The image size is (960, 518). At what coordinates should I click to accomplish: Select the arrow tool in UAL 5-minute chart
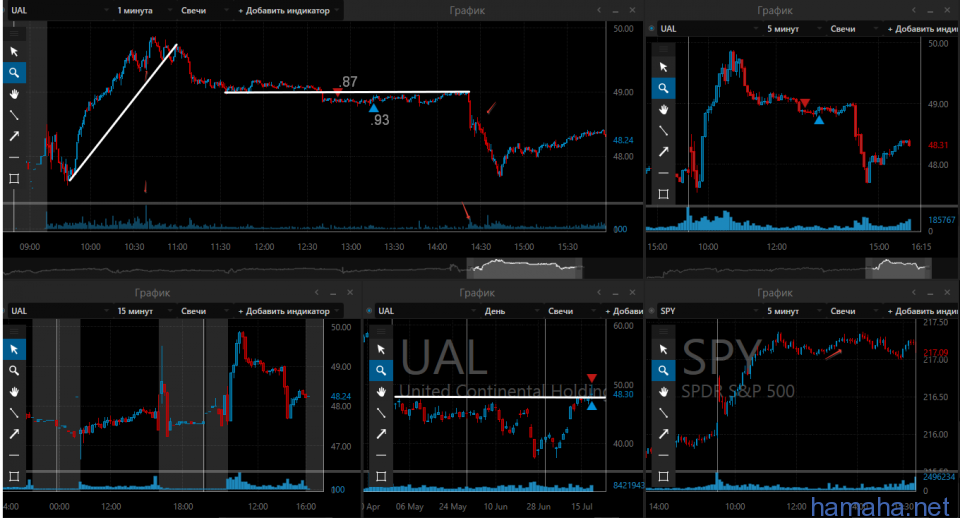663,152
